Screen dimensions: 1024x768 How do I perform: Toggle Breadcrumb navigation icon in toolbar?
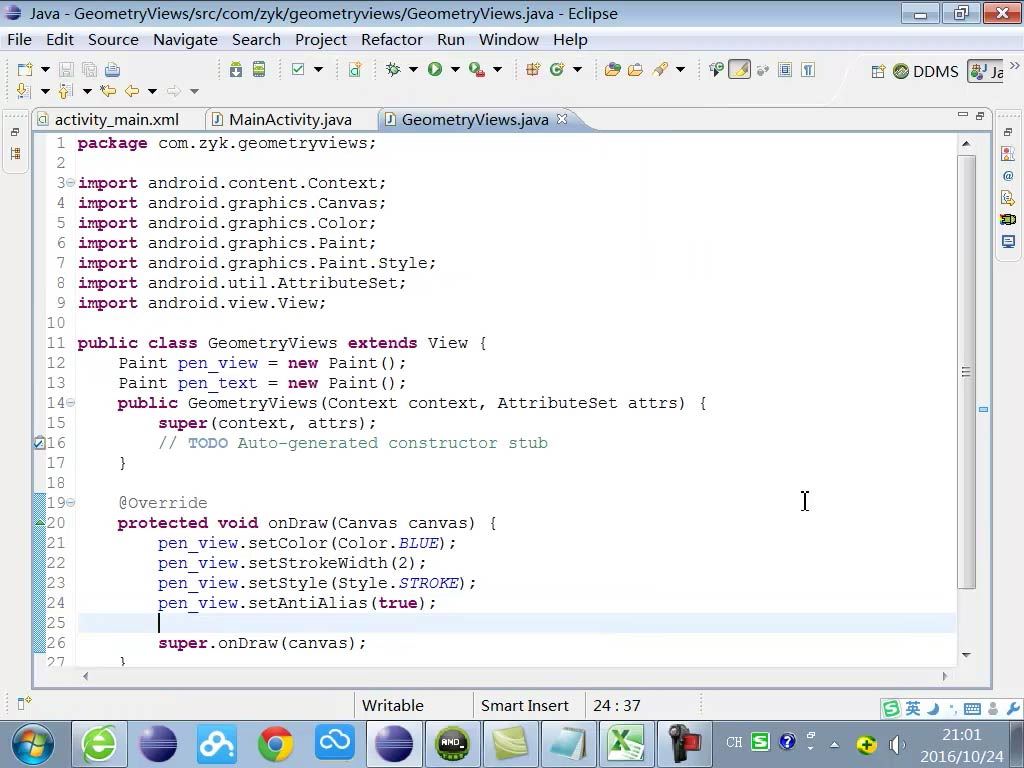tap(716, 69)
